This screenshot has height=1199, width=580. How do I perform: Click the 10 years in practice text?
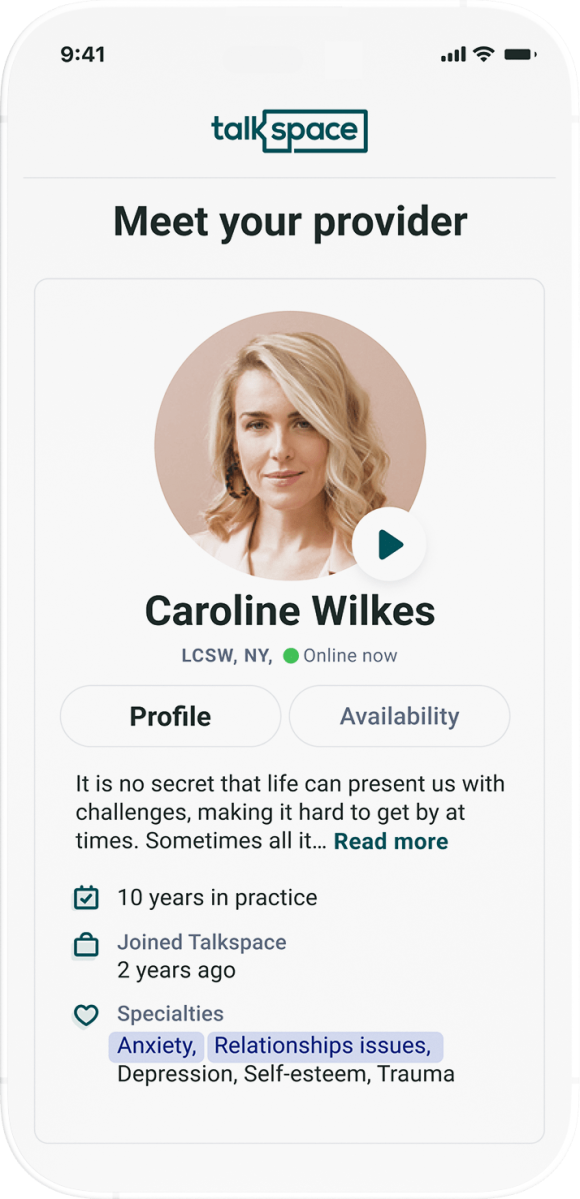click(217, 898)
